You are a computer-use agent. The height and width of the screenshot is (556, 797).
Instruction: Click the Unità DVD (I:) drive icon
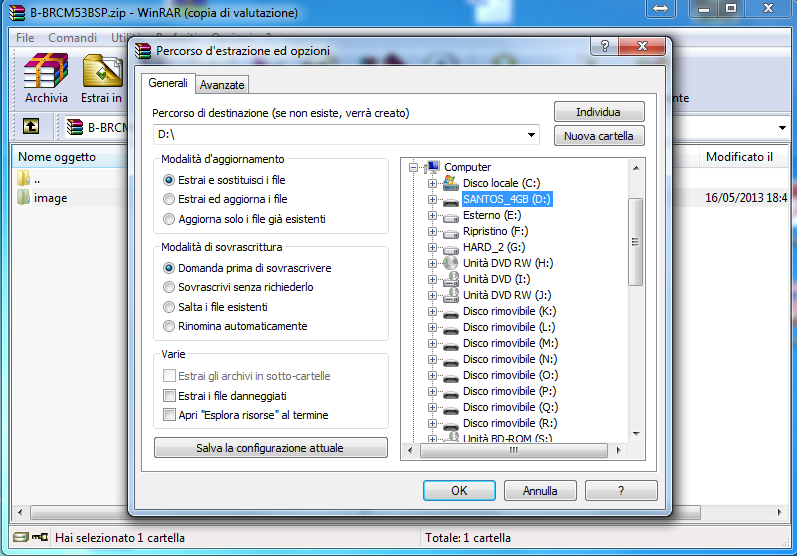coord(450,279)
